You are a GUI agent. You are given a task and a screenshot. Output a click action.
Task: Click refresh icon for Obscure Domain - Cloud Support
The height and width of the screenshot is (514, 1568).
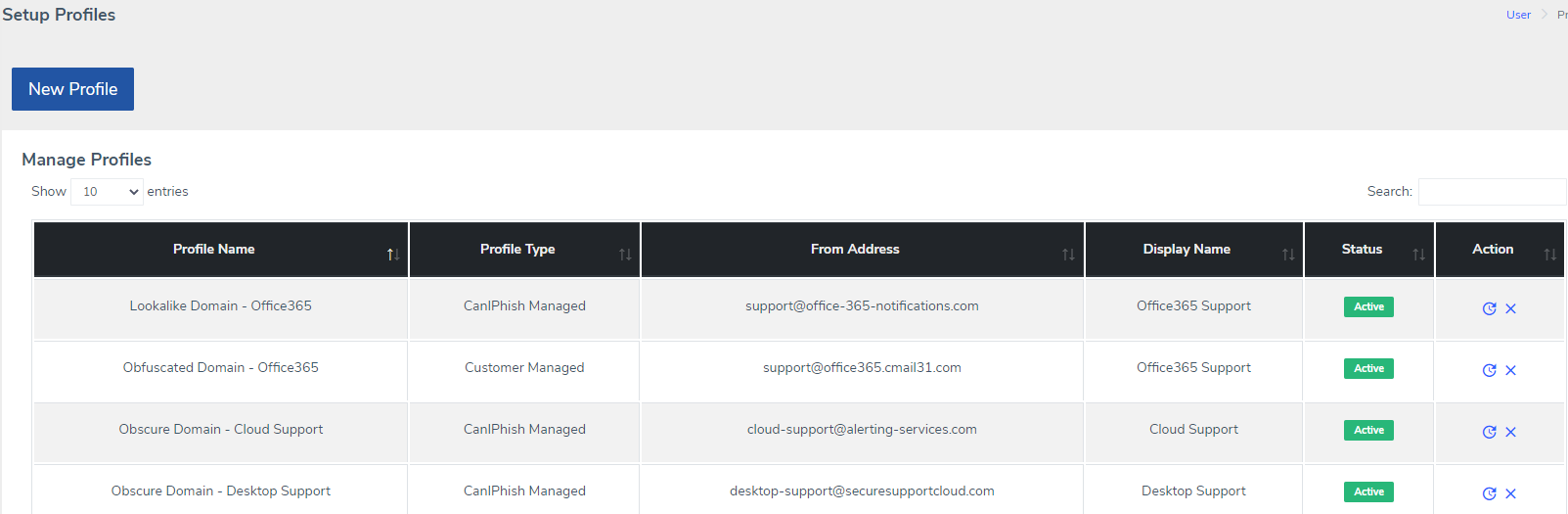click(x=1489, y=432)
